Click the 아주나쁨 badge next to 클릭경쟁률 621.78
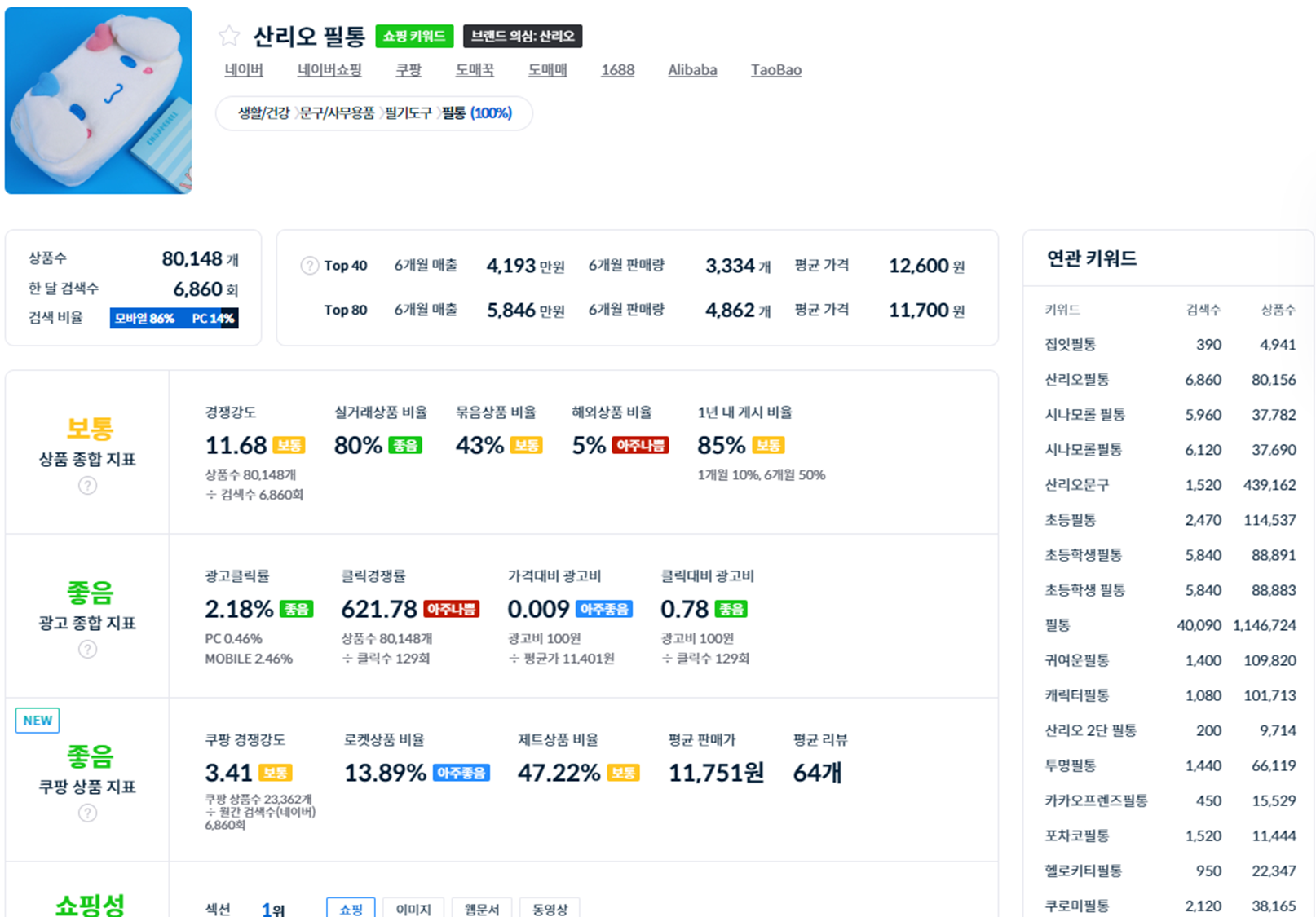 (x=452, y=609)
